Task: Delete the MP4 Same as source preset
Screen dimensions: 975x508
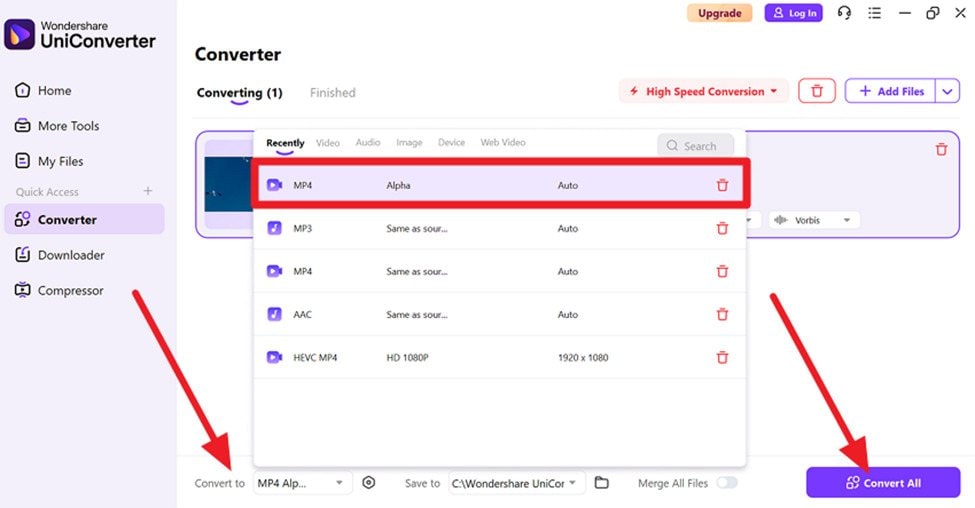Action: coord(722,271)
